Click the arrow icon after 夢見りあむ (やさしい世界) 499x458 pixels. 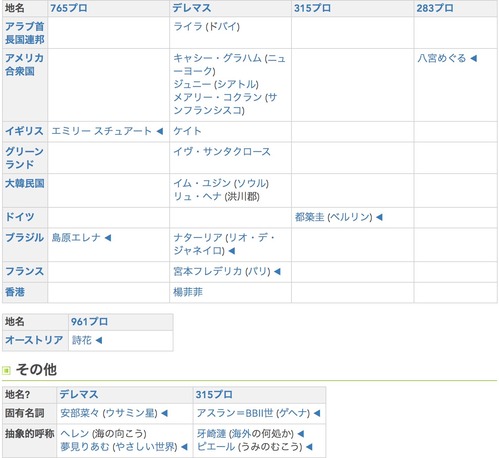click(x=184, y=447)
